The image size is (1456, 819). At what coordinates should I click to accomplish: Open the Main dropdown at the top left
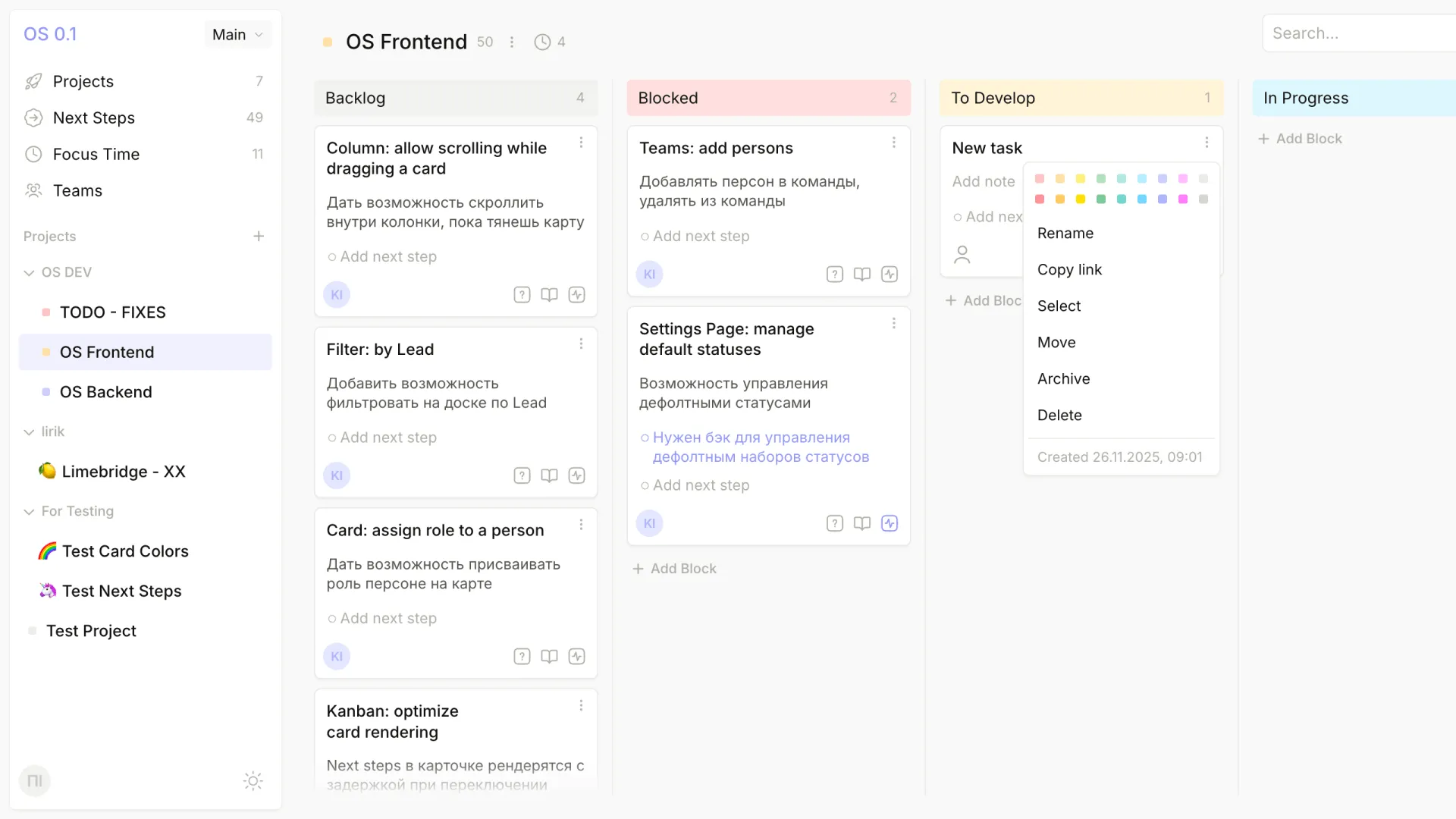237,34
